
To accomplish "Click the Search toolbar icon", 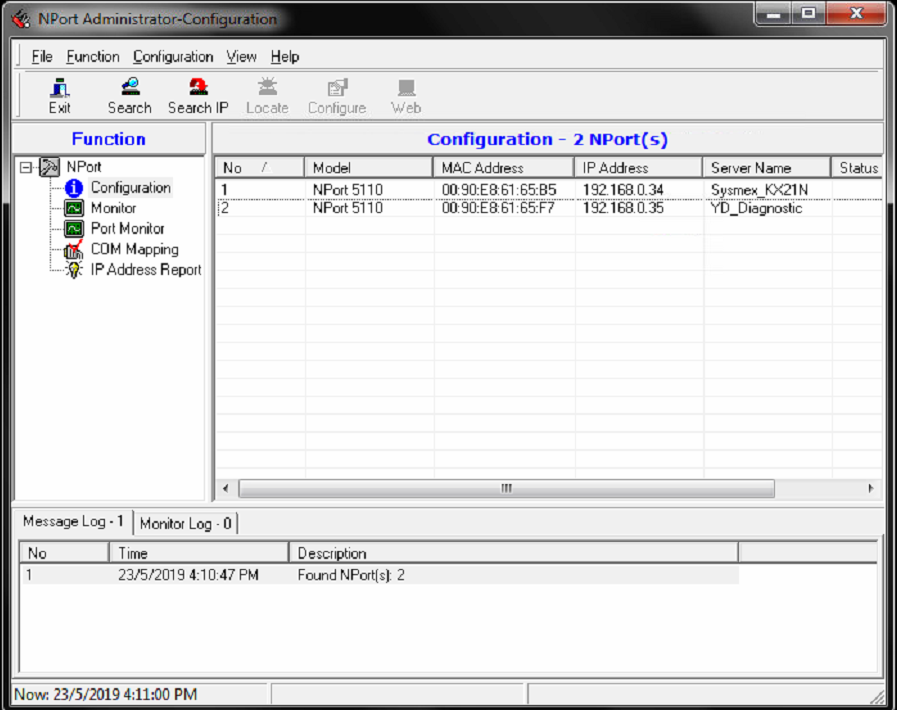I will pyautogui.click(x=129, y=88).
